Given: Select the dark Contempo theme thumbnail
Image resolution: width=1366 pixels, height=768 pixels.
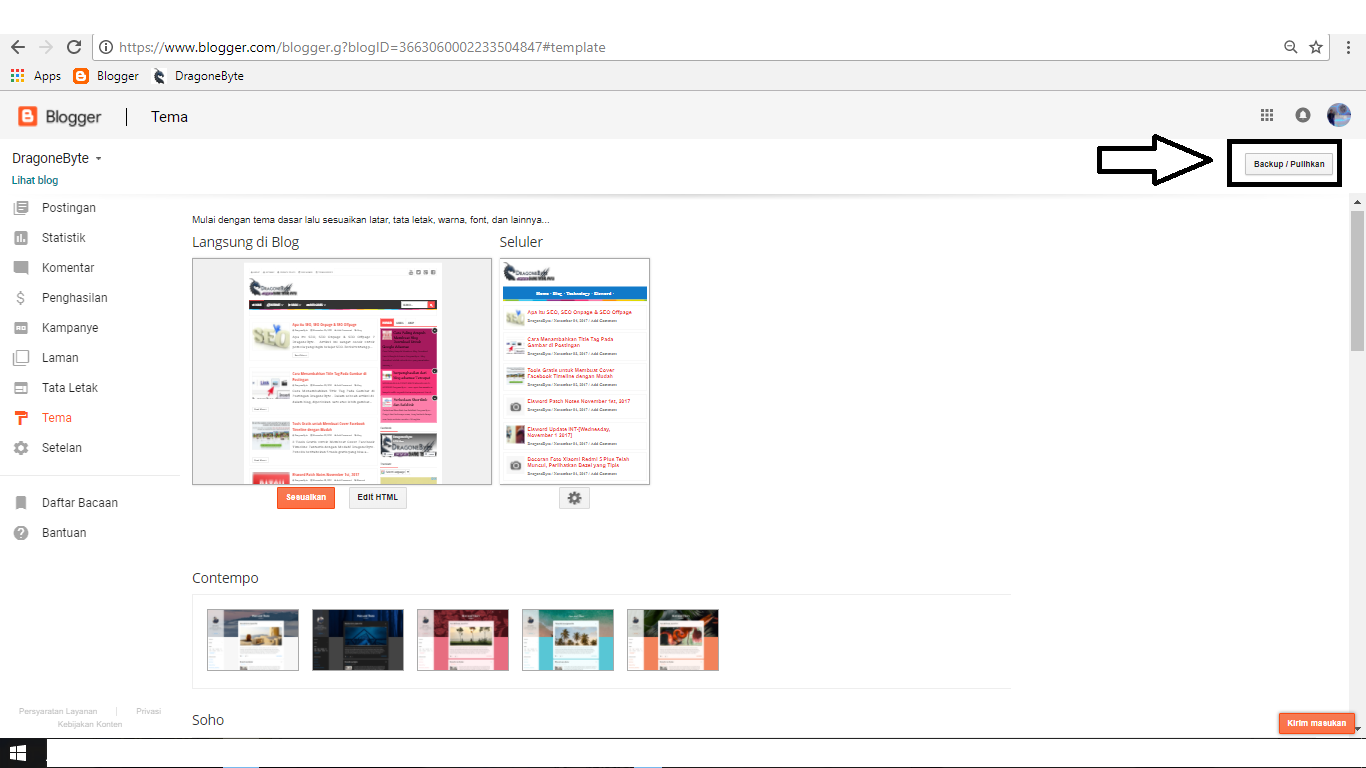Looking at the screenshot, I should (x=358, y=640).
